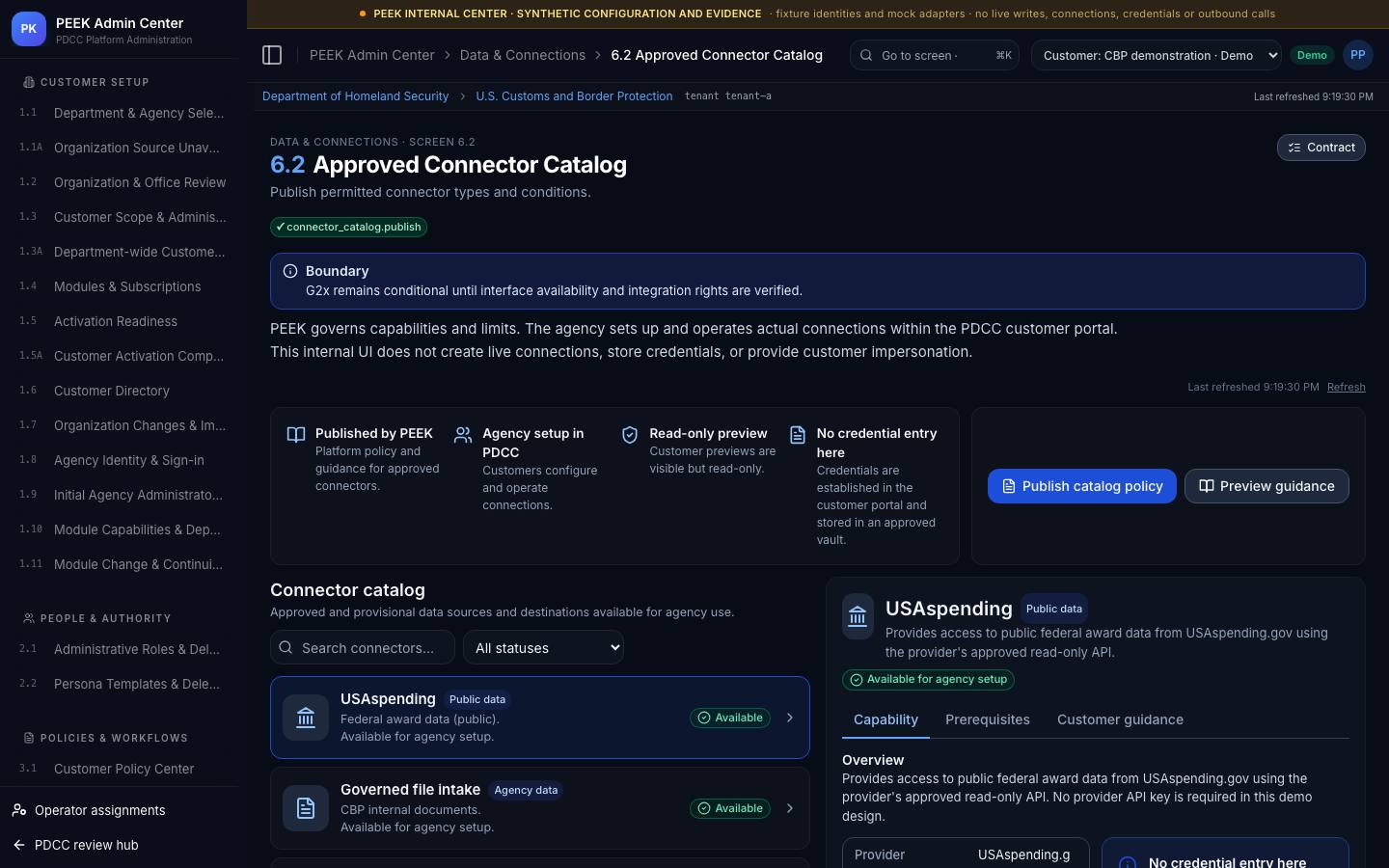Open the Contract button
Image resolution: width=1389 pixels, height=868 pixels.
1321,148
